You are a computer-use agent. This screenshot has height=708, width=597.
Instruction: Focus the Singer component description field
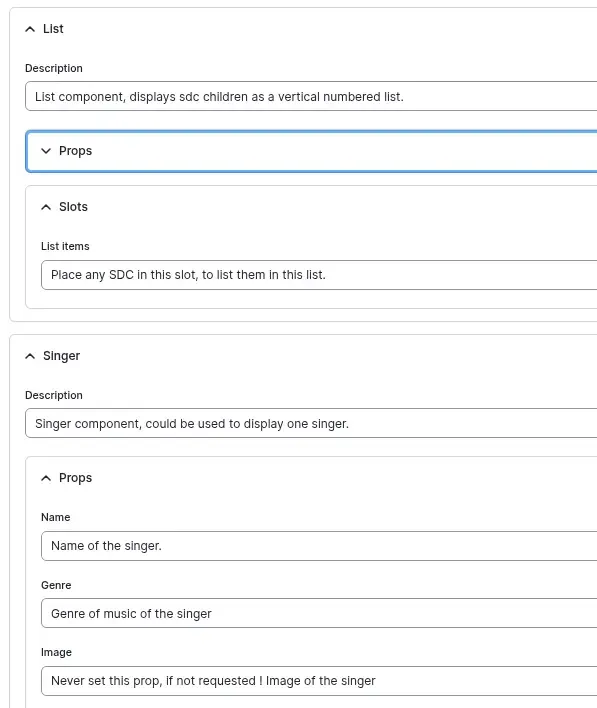coord(311,423)
